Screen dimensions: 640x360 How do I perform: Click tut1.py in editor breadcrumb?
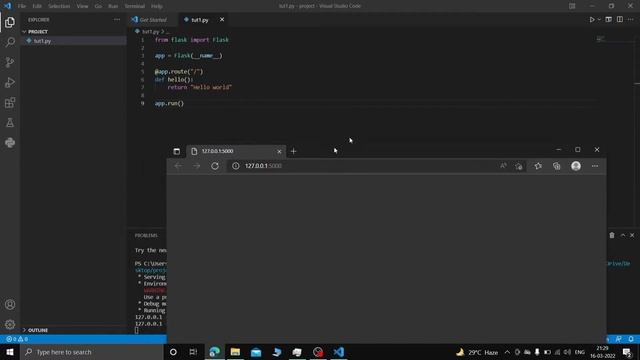[x=151, y=31]
